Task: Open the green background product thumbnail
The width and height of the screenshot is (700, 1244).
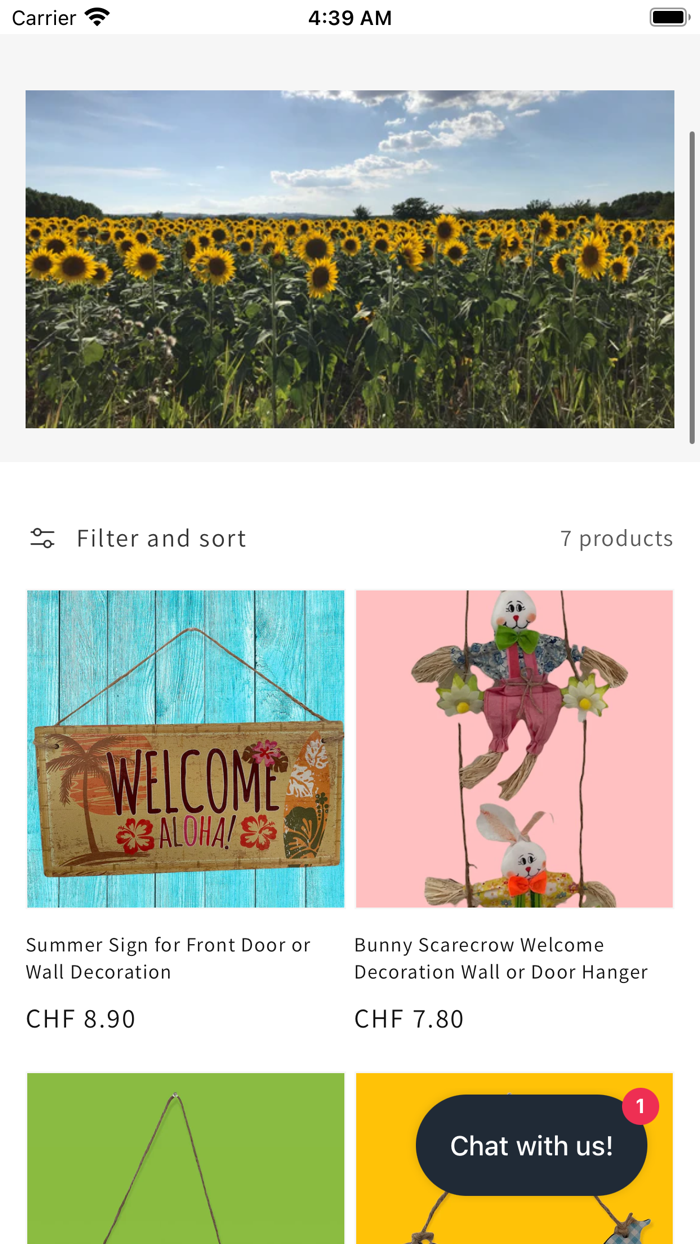Action: point(185,1158)
